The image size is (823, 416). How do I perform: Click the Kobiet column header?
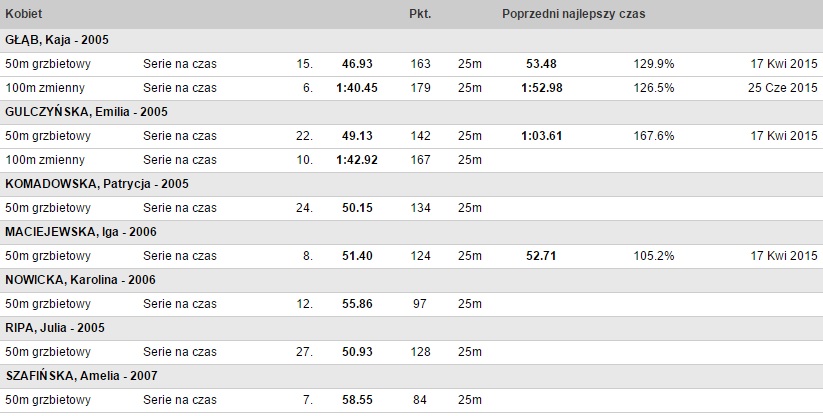pos(24,14)
